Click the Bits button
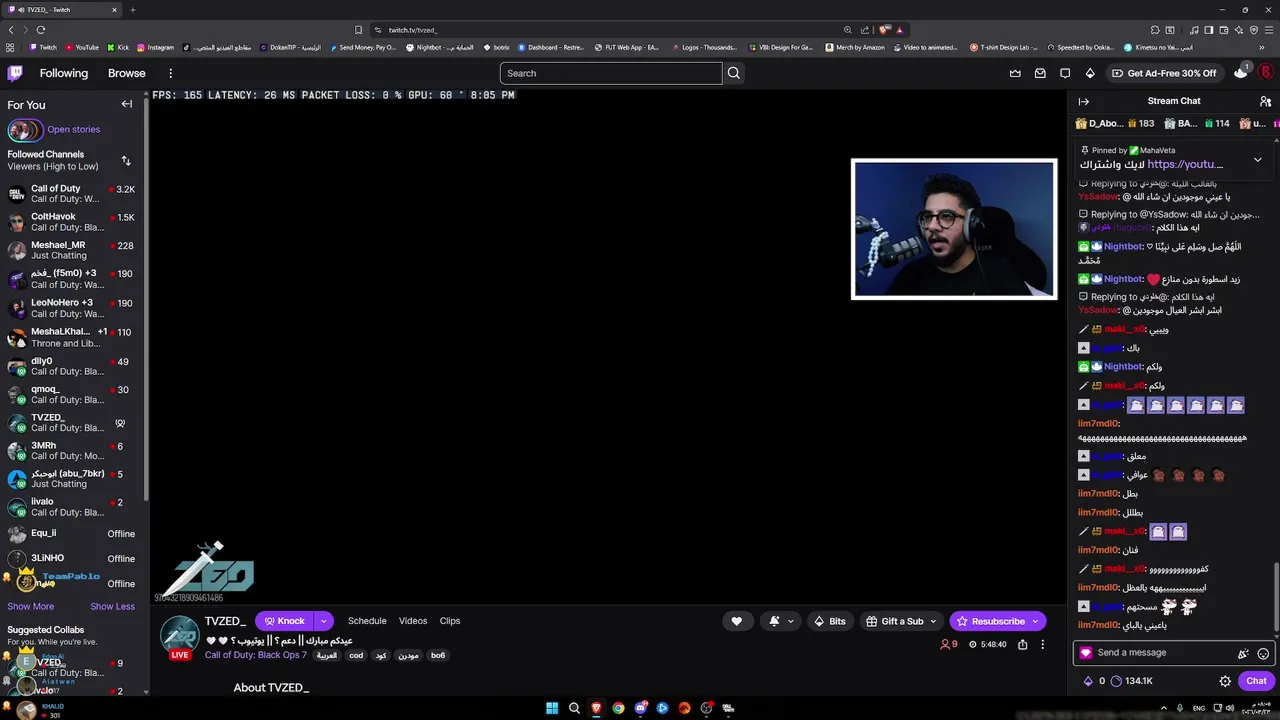1280x720 pixels. tap(830, 621)
